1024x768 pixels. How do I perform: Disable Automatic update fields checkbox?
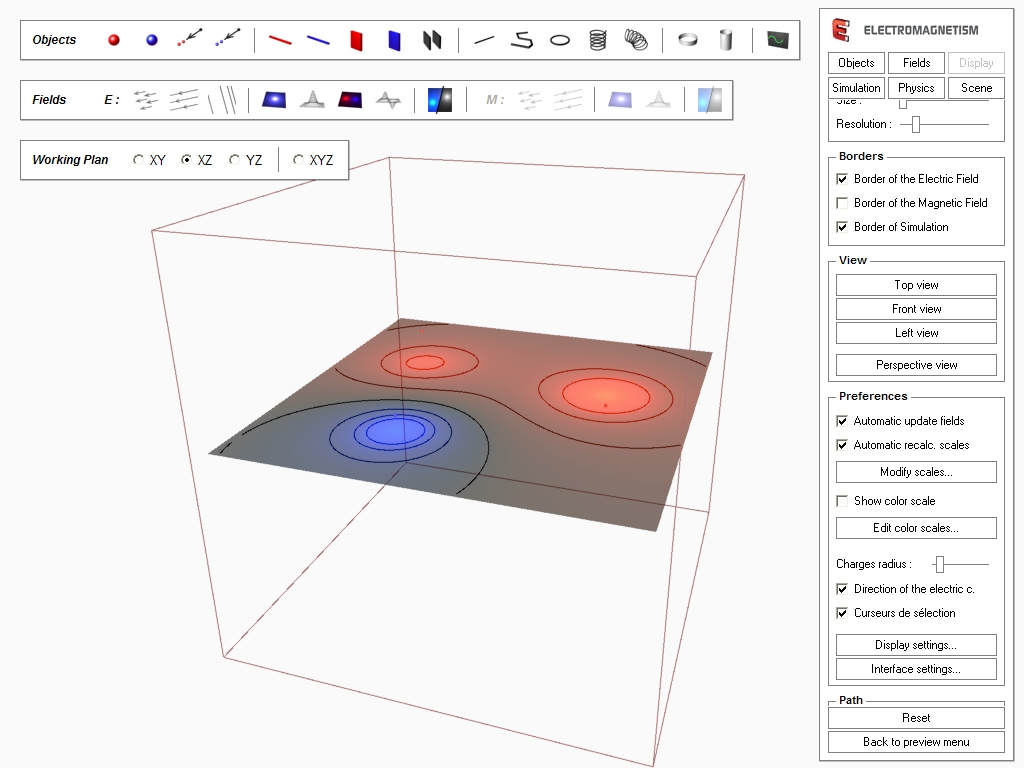click(842, 421)
